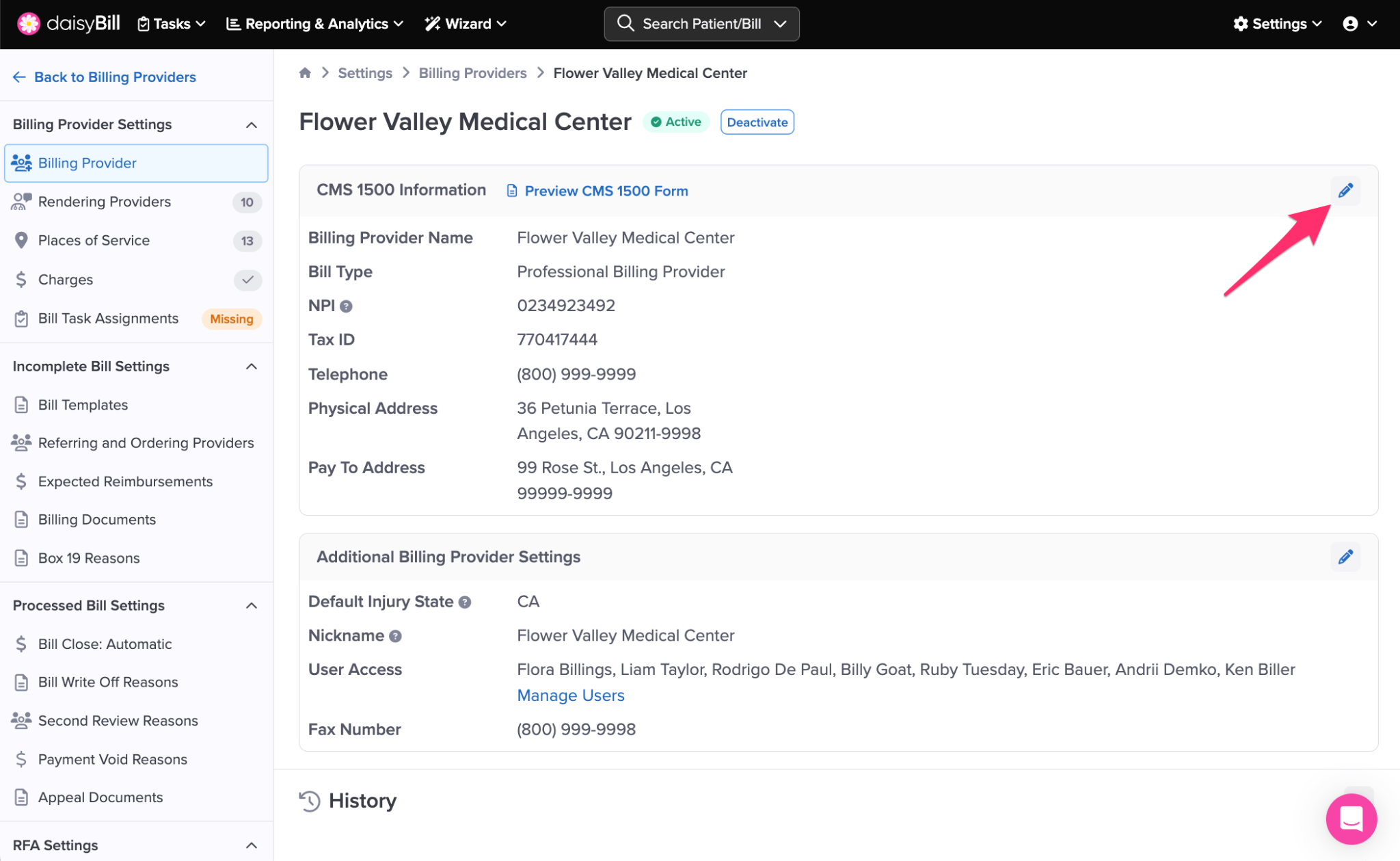This screenshot has height=861, width=1400.
Task: Collapse Incomplete Bill Settings section
Action: 252,367
